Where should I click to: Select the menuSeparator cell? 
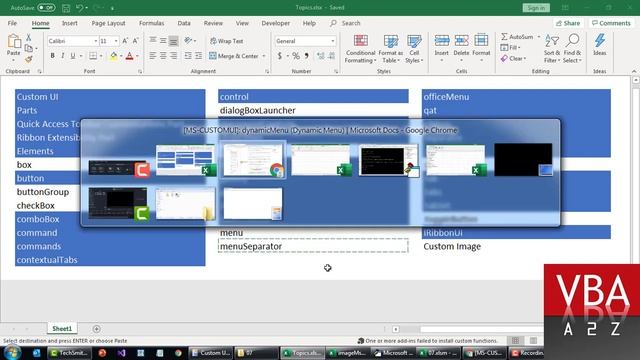[313, 246]
